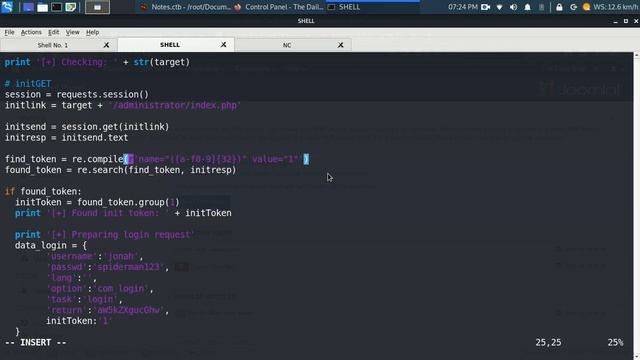This screenshot has height=360, width=640.
Task: Close the NC tab
Action: 340,45
